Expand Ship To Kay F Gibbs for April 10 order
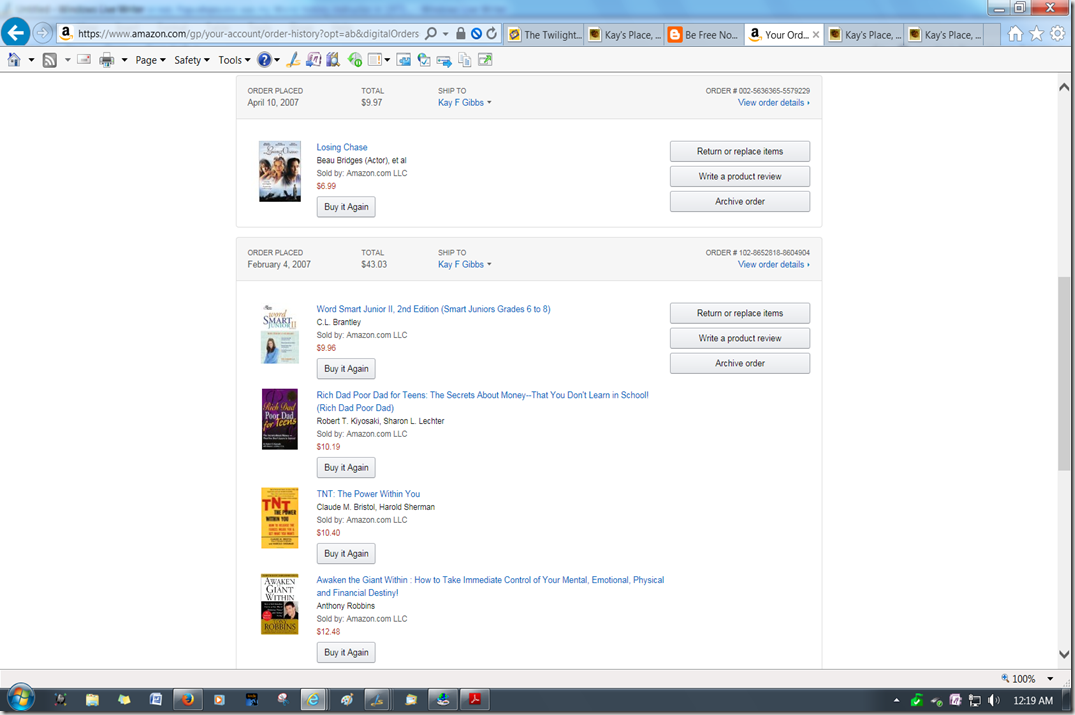This screenshot has height=715, width=1075. click(464, 103)
